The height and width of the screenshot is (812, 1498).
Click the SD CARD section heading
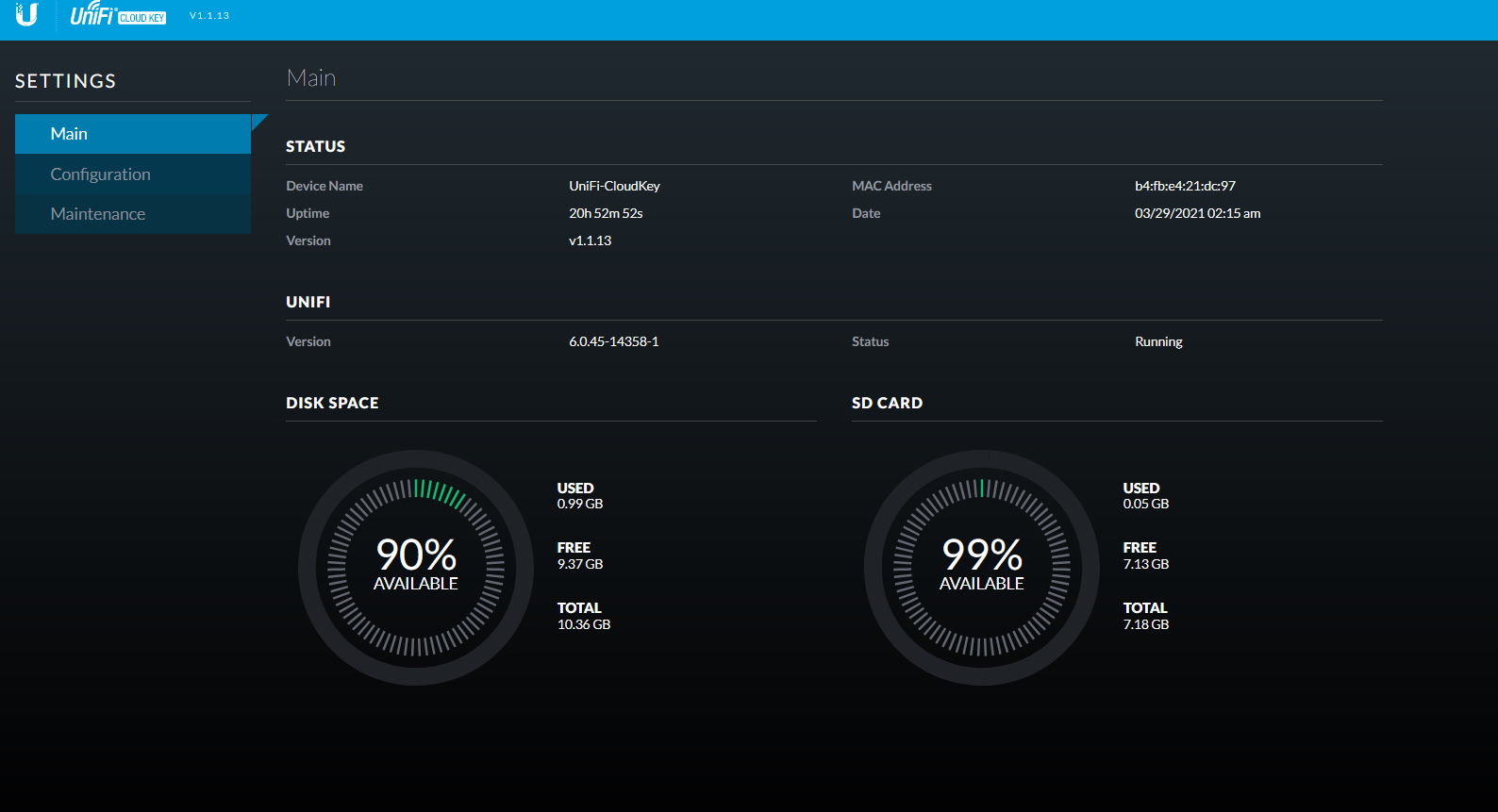(887, 403)
